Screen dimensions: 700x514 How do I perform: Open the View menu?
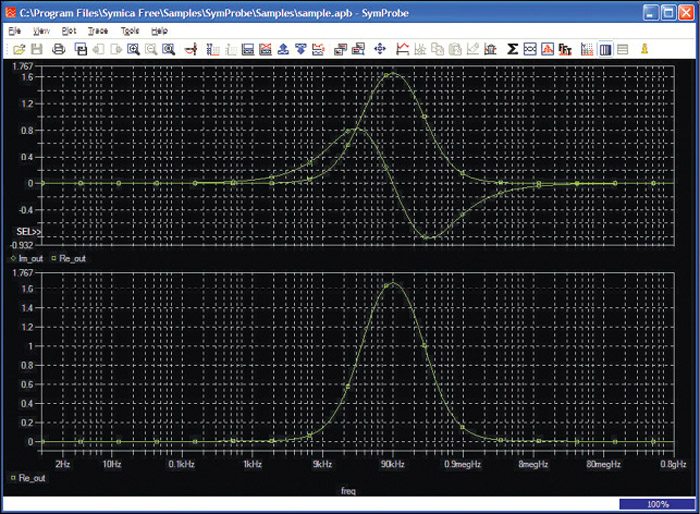click(41, 31)
